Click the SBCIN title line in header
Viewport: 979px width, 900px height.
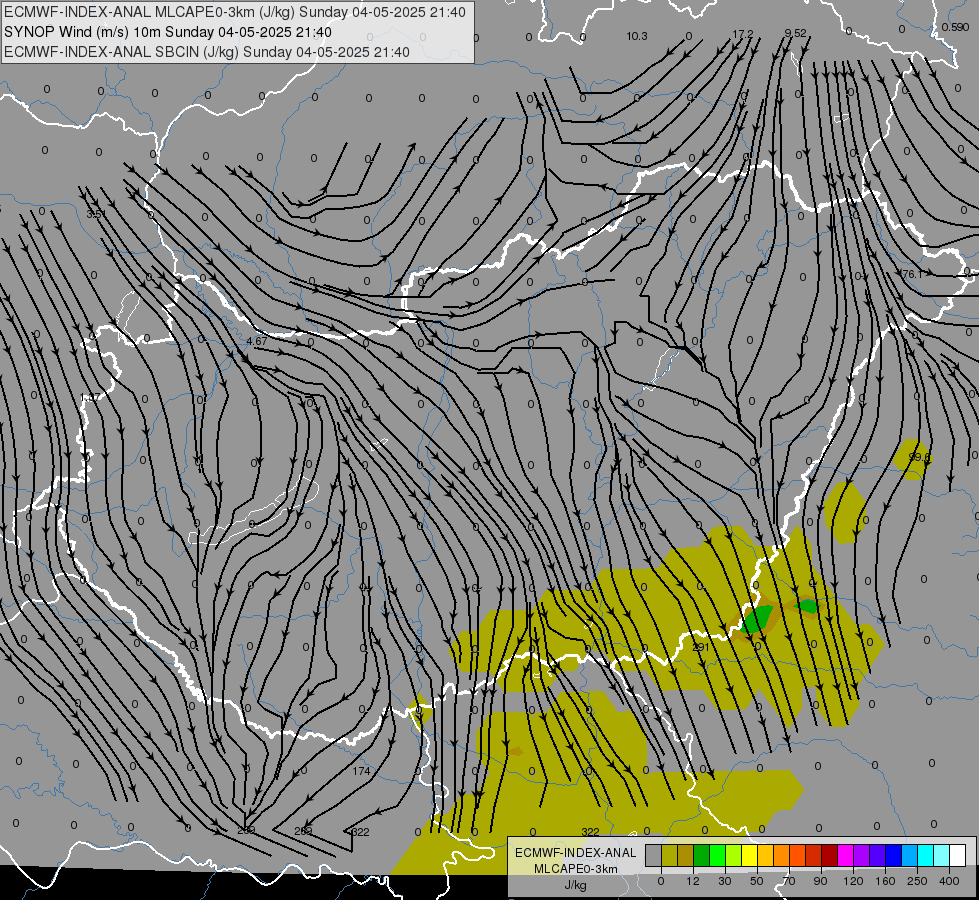coord(207,52)
